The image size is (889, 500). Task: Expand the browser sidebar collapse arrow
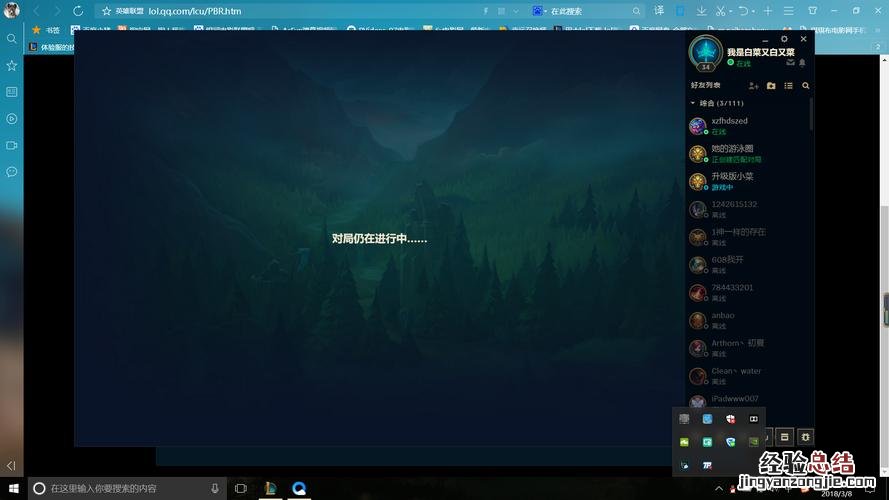tap(12, 466)
